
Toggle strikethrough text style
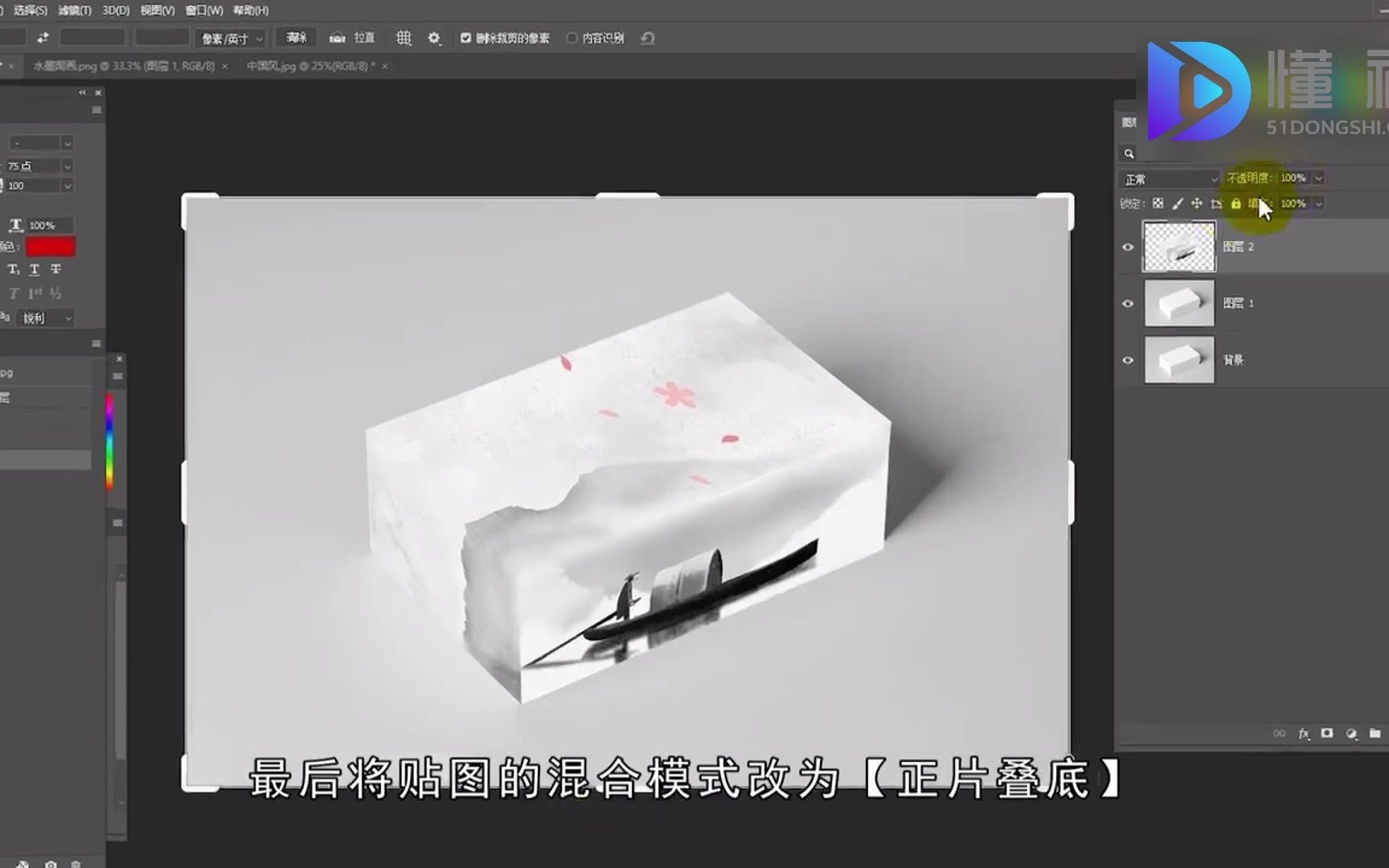[55, 269]
